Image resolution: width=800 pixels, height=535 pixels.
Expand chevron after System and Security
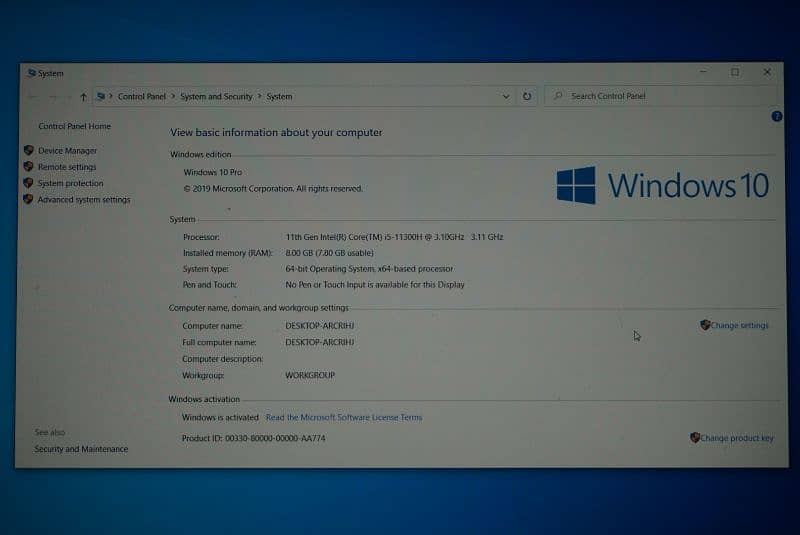[259, 96]
